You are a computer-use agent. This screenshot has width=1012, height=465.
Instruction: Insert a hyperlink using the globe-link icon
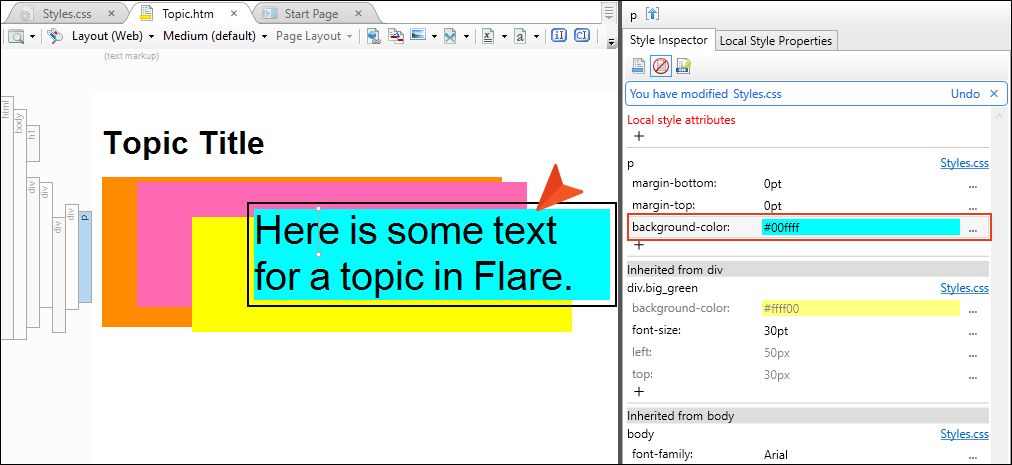click(373, 36)
